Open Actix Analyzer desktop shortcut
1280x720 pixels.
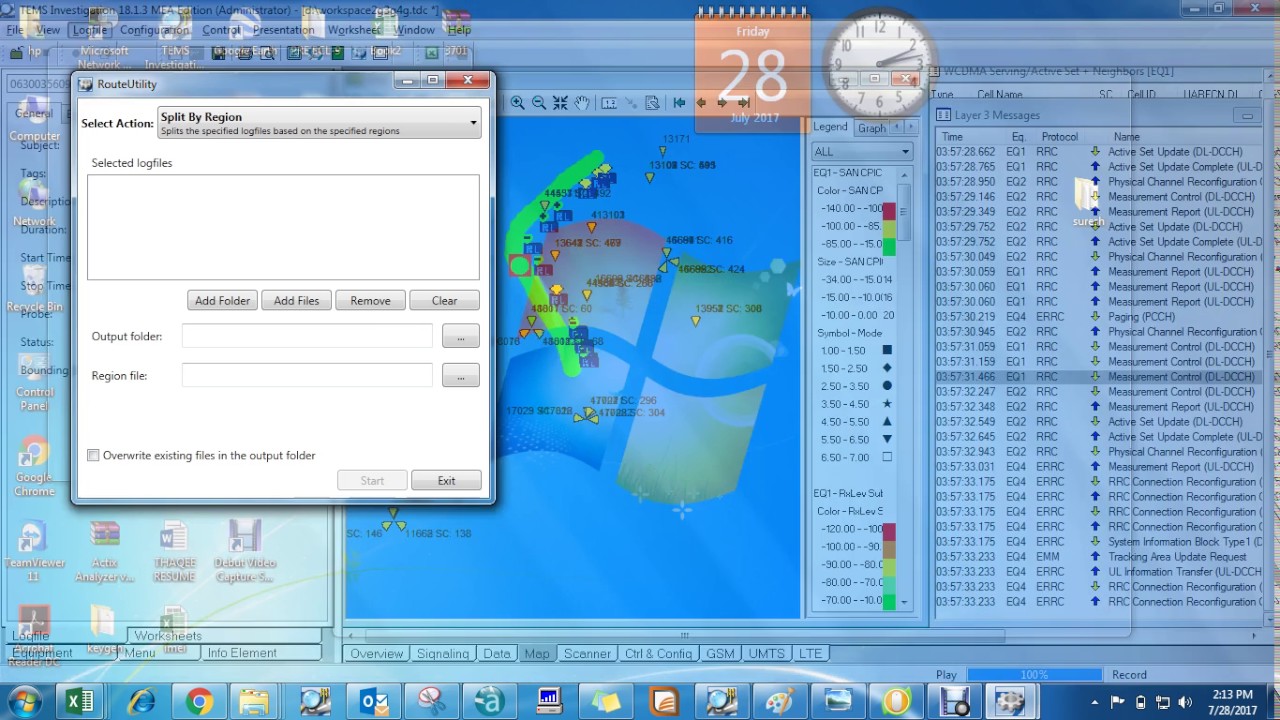click(104, 551)
